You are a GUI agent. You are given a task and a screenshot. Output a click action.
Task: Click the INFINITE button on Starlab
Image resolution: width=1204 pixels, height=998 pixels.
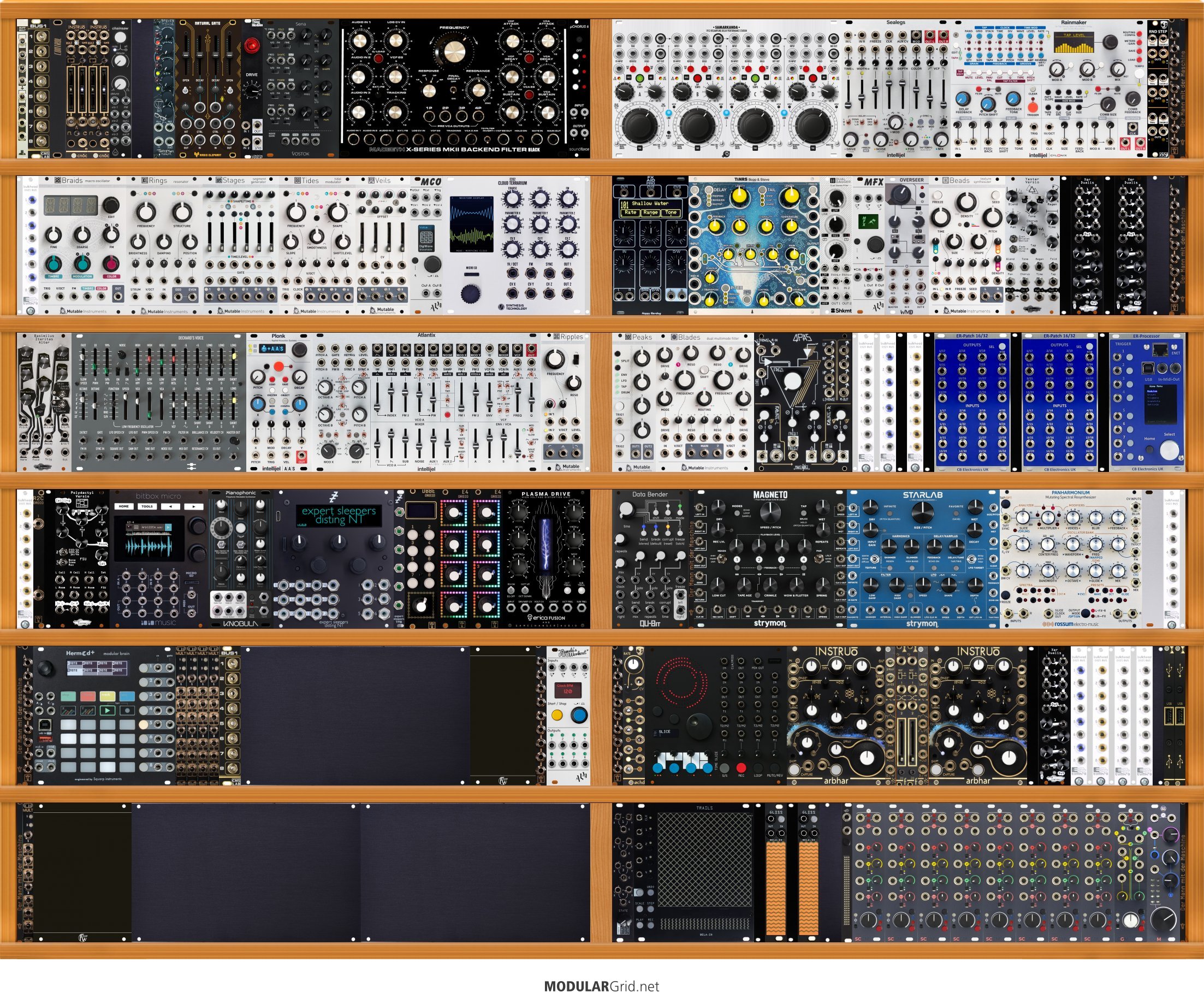pyautogui.click(x=890, y=515)
